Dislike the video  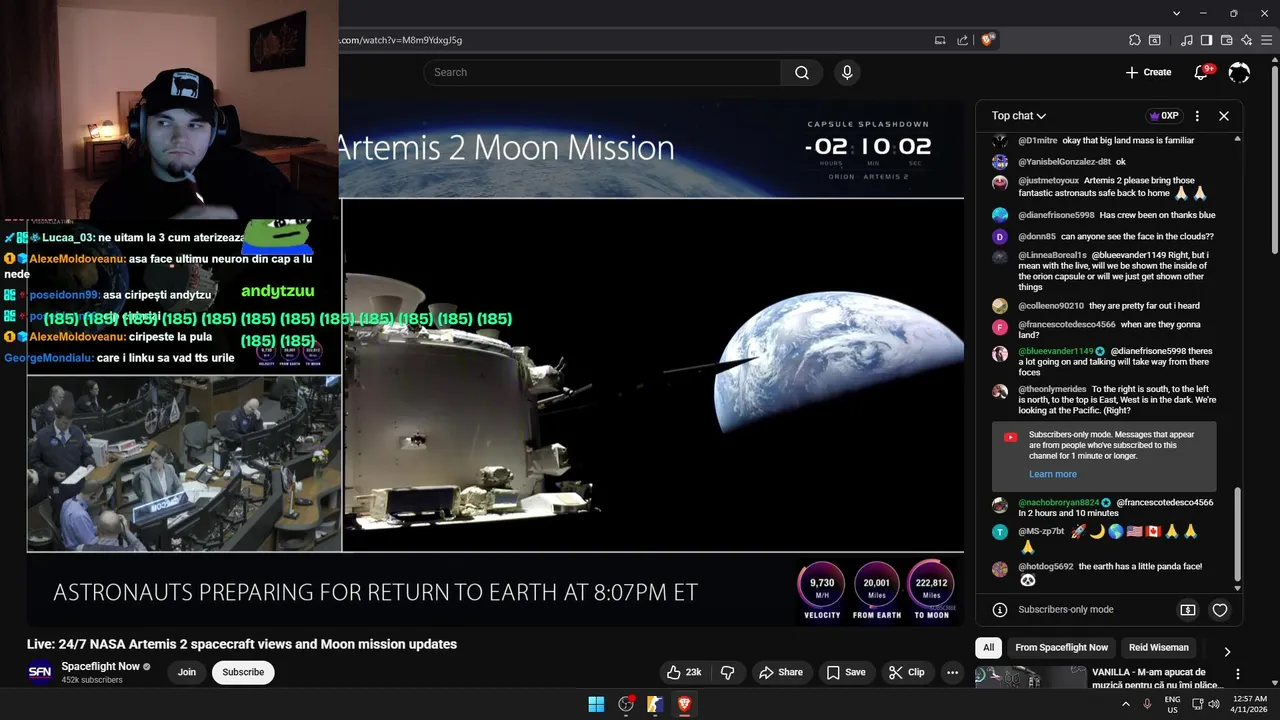click(x=728, y=672)
